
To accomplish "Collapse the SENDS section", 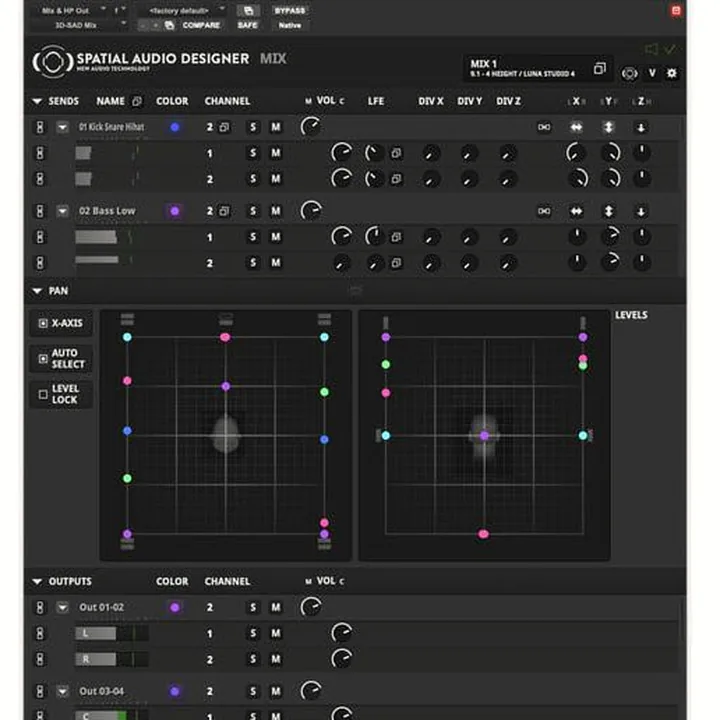I will (37, 101).
